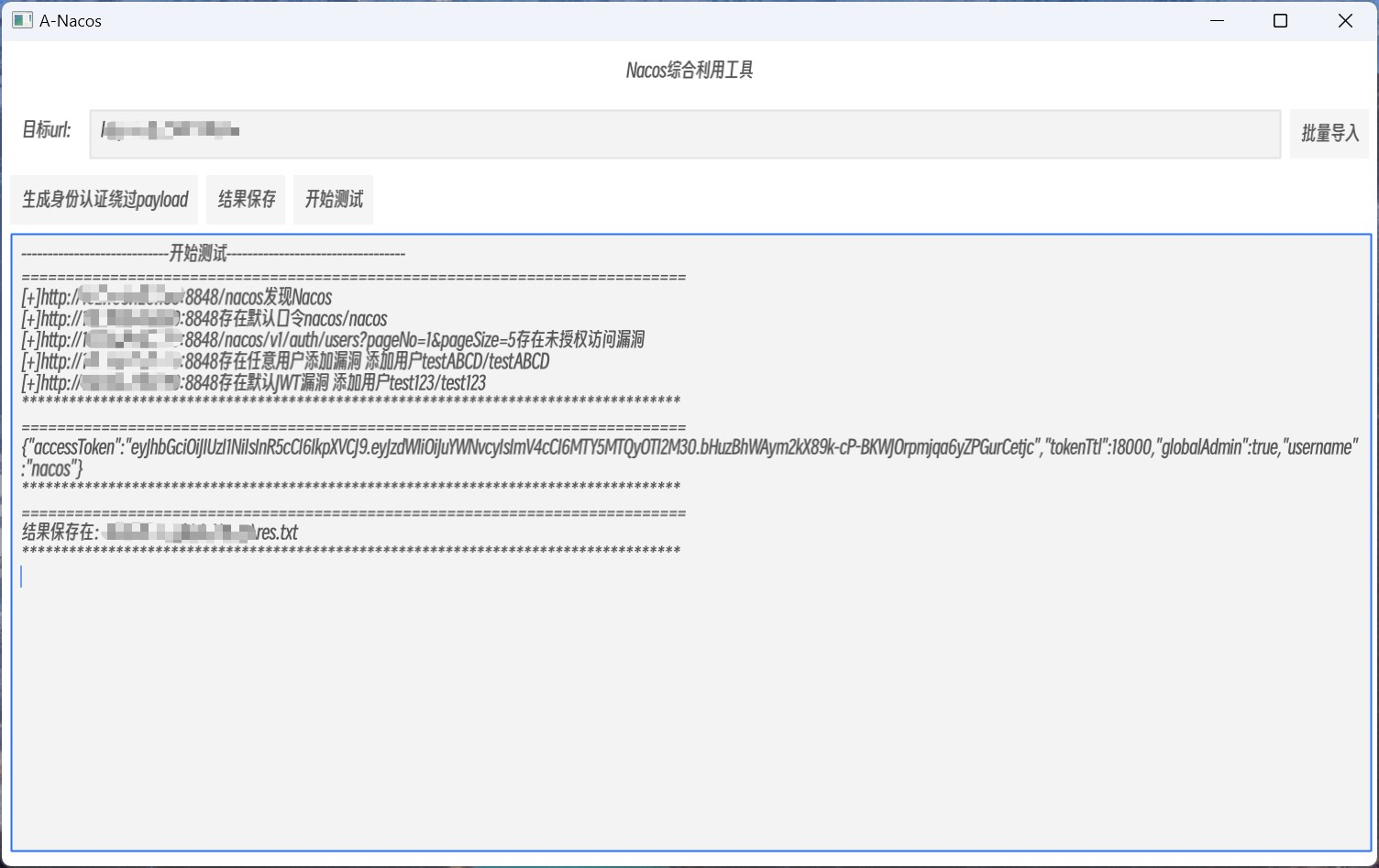Click the 目标url input field

pyautogui.click(x=685, y=134)
